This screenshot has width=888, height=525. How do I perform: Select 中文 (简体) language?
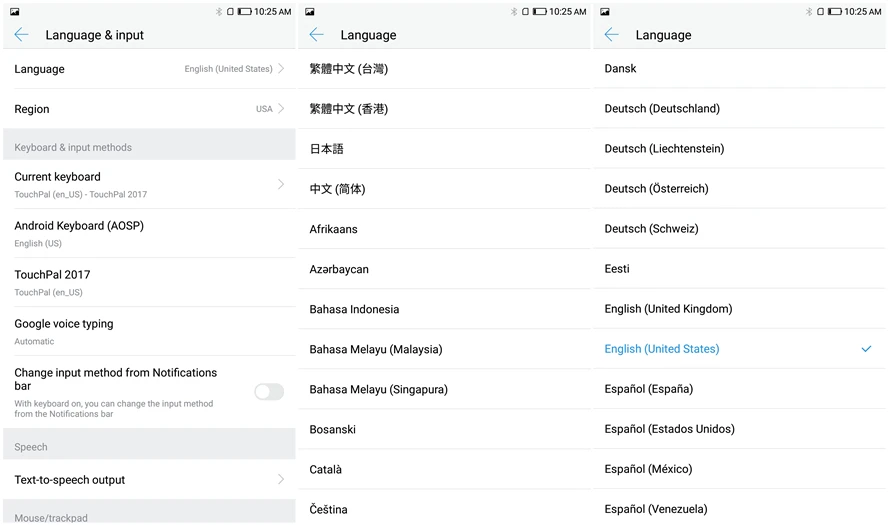tap(444, 189)
